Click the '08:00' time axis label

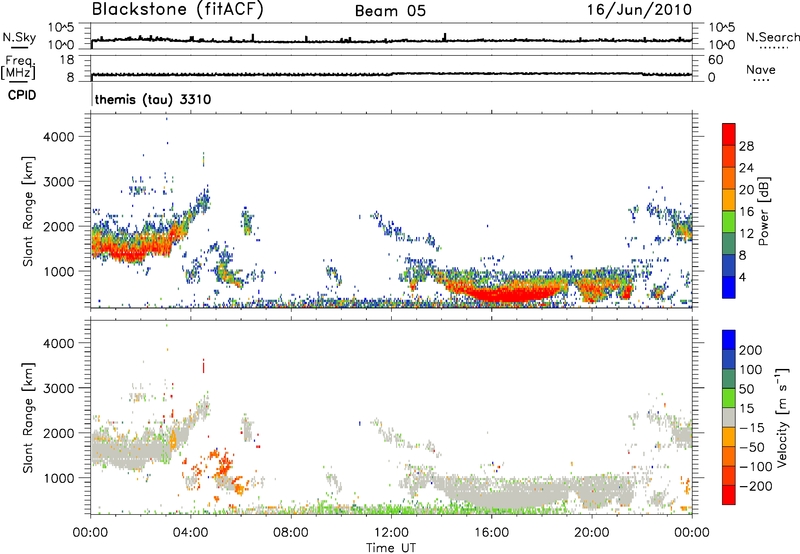pyautogui.click(x=291, y=532)
